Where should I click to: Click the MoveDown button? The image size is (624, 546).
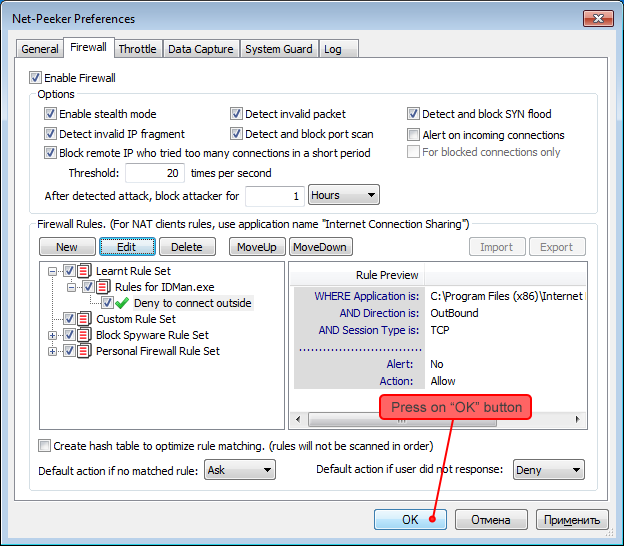[320, 247]
